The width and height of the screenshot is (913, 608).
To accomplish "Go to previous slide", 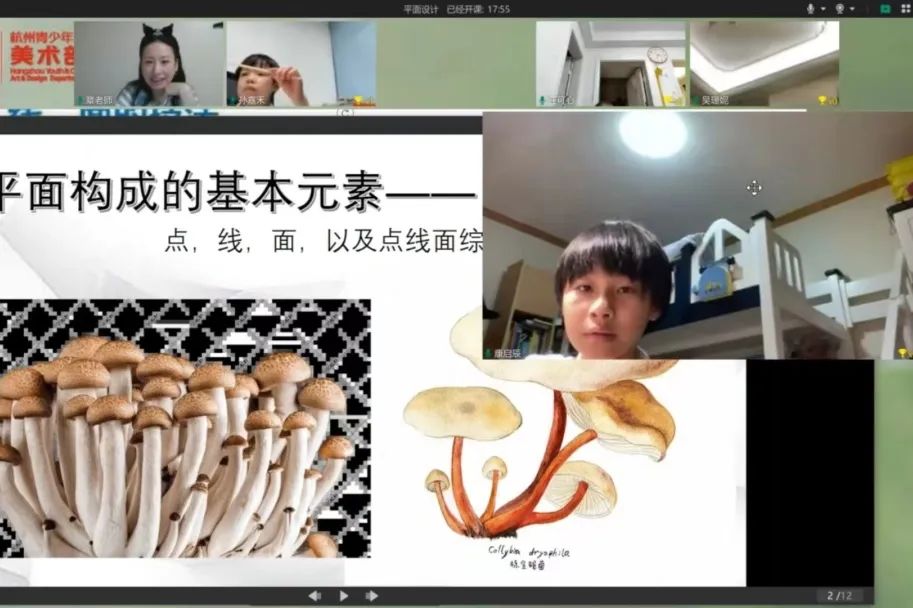I will pyautogui.click(x=315, y=595).
